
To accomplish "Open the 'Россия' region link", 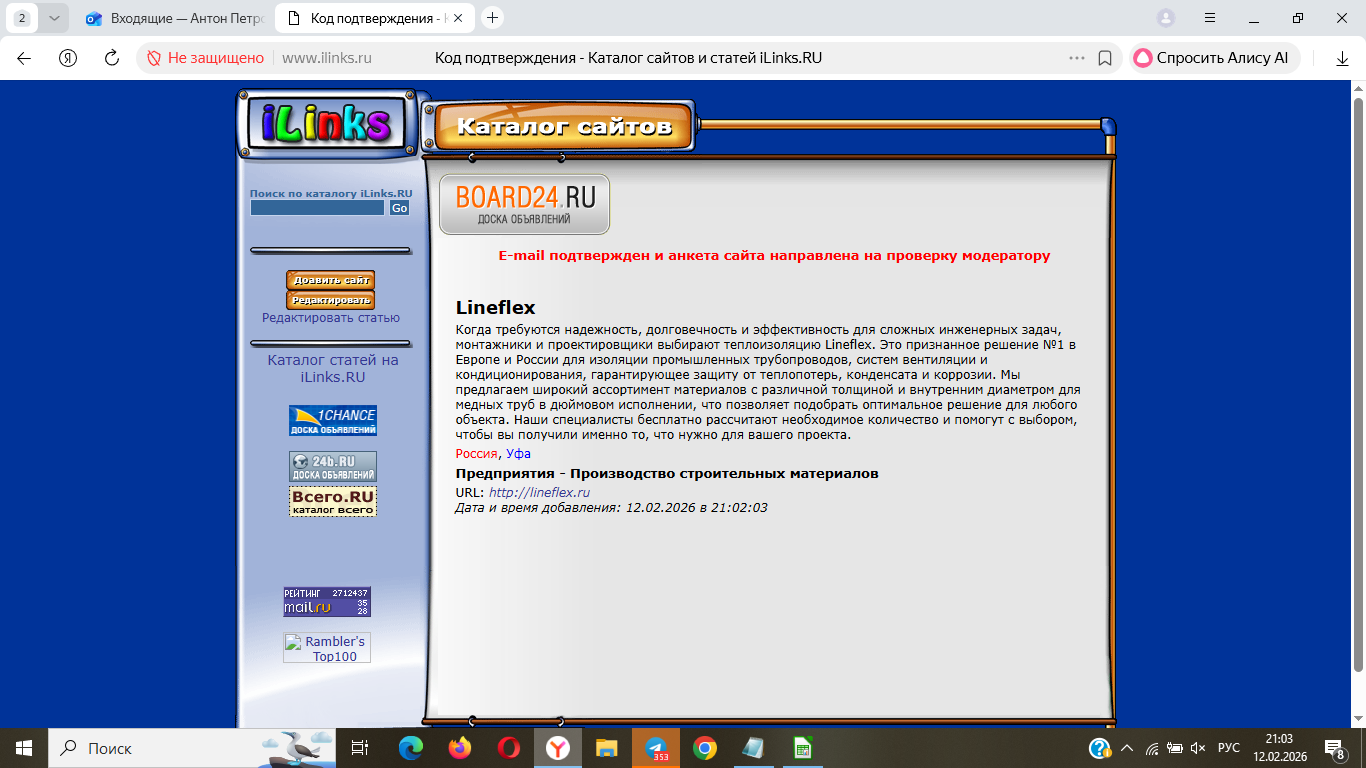I will [x=477, y=454].
